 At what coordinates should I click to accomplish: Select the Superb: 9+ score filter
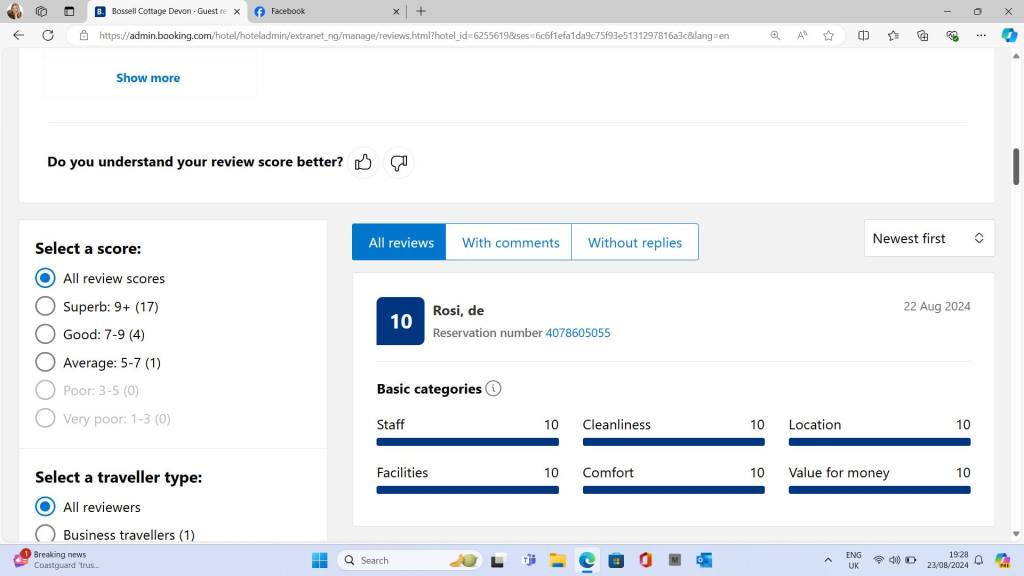(x=45, y=306)
